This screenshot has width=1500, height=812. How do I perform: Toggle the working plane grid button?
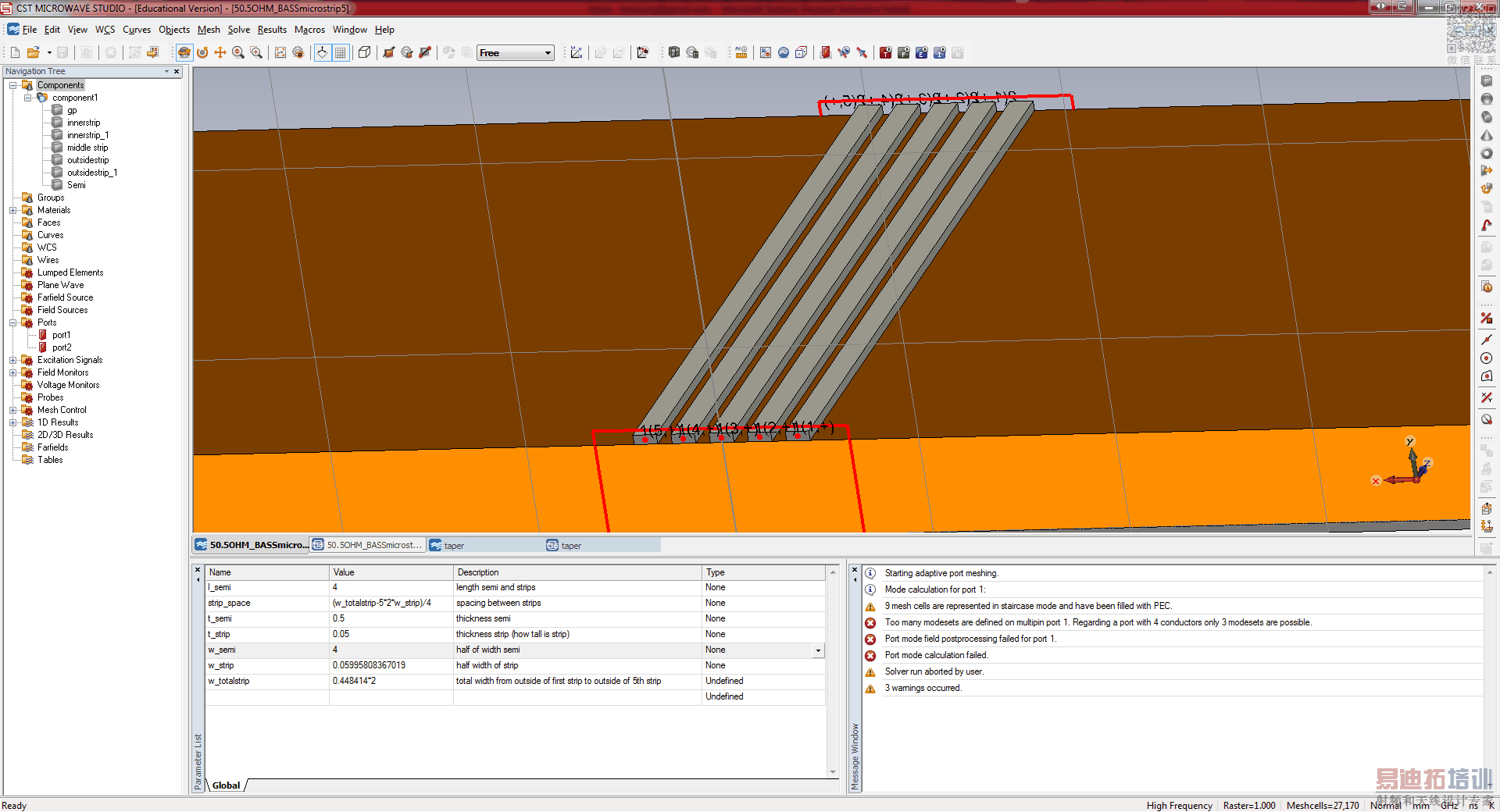(x=341, y=52)
